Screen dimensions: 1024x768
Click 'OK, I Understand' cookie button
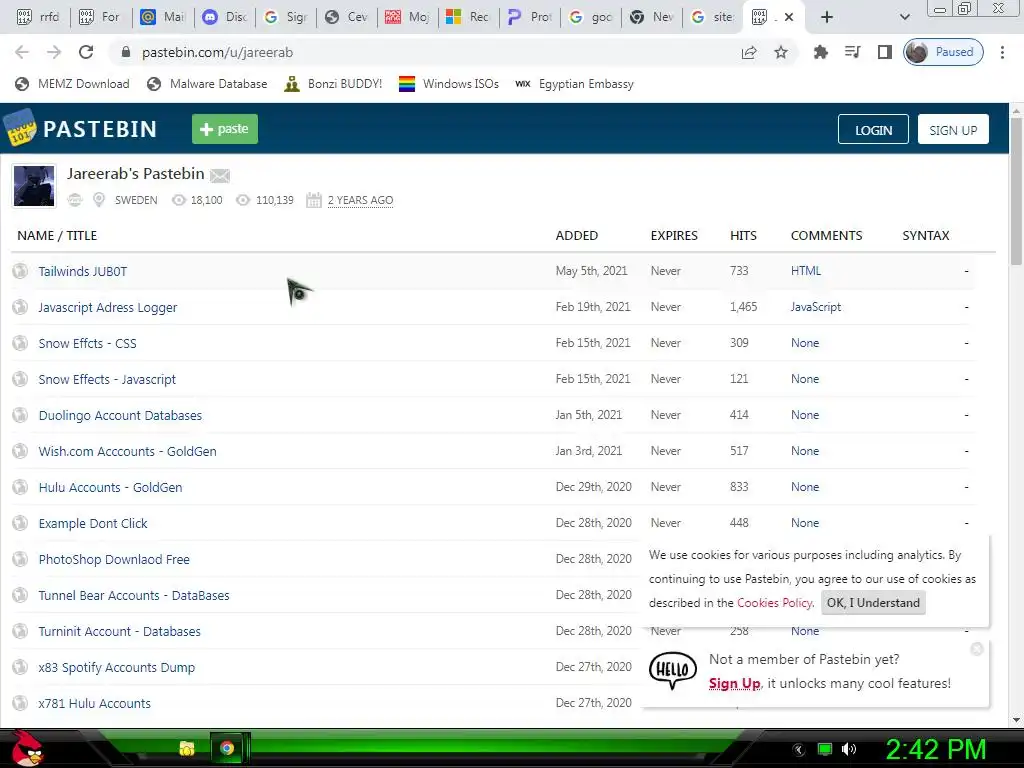(x=873, y=603)
